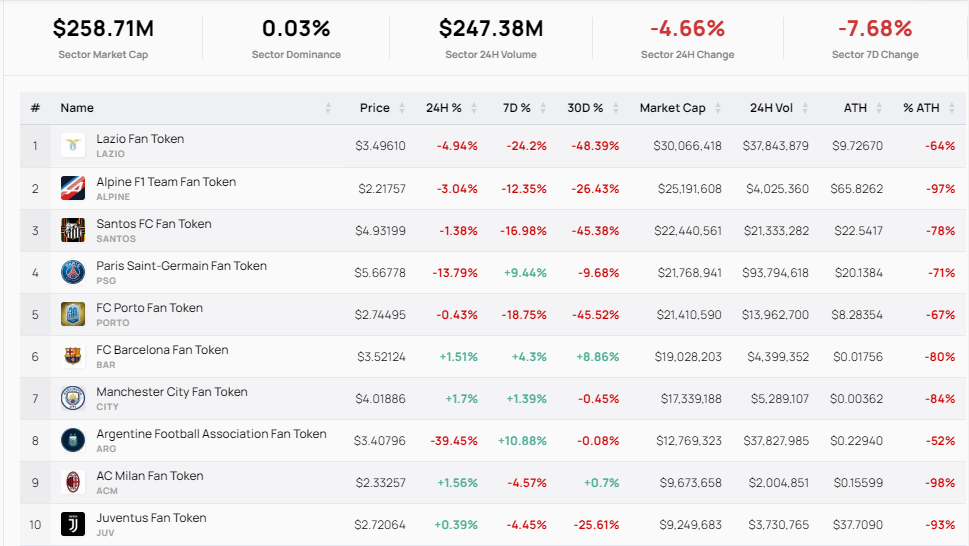The height and width of the screenshot is (546, 969).
Task: Select Argentine 24H change -39.45%
Action: pyautogui.click(x=454, y=440)
